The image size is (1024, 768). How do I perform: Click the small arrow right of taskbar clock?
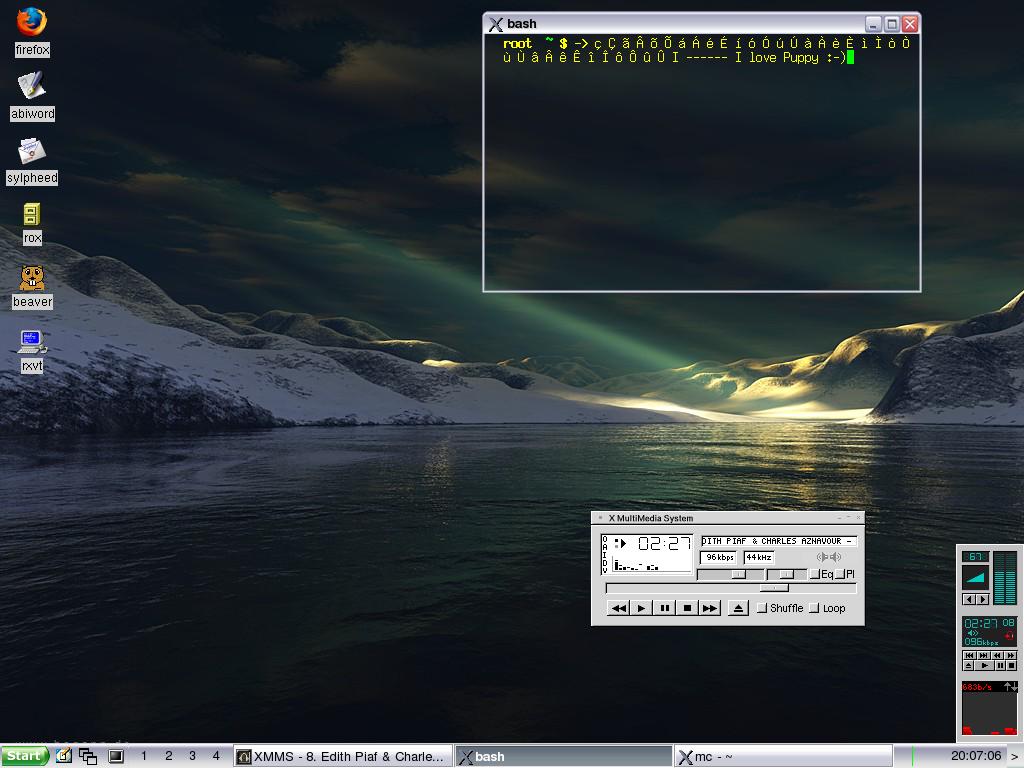tap(1014, 756)
